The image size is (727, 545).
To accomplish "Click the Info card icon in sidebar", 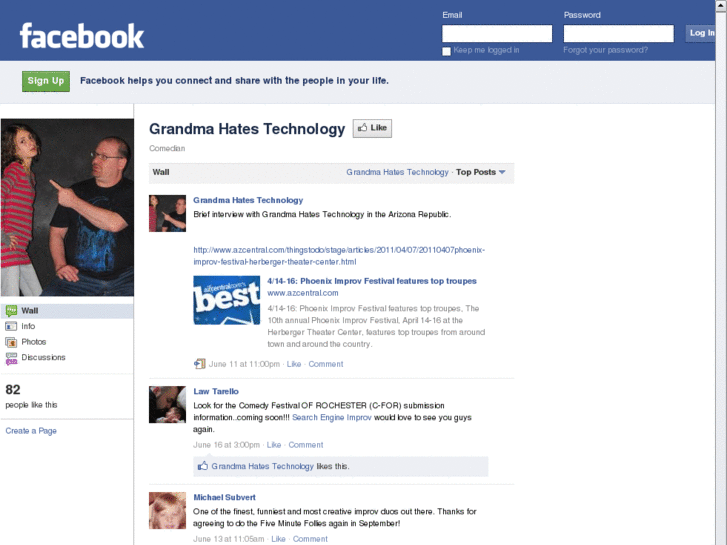I will pos(11,327).
